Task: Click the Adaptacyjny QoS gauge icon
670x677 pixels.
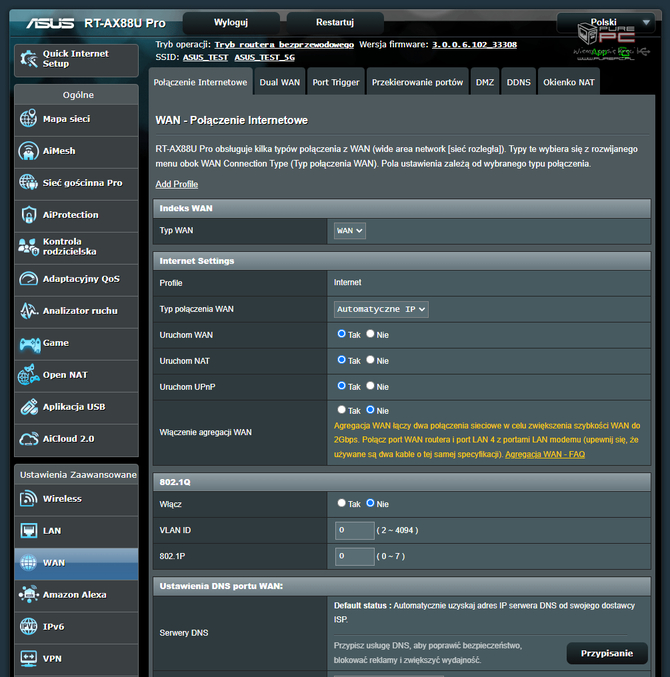Action: tap(28, 278)
